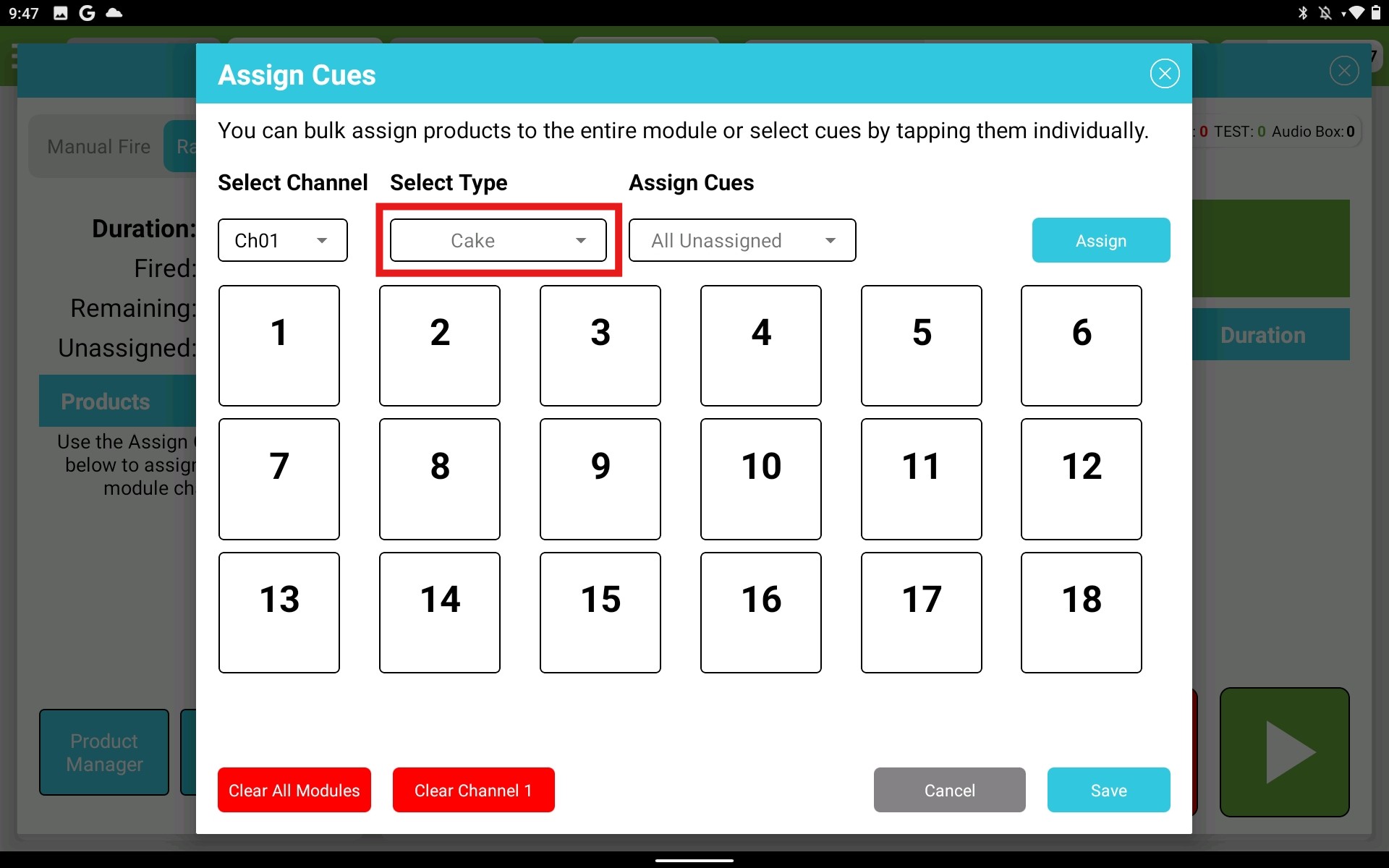
Task: Select cue number 7
Action: tap(279, 479)
